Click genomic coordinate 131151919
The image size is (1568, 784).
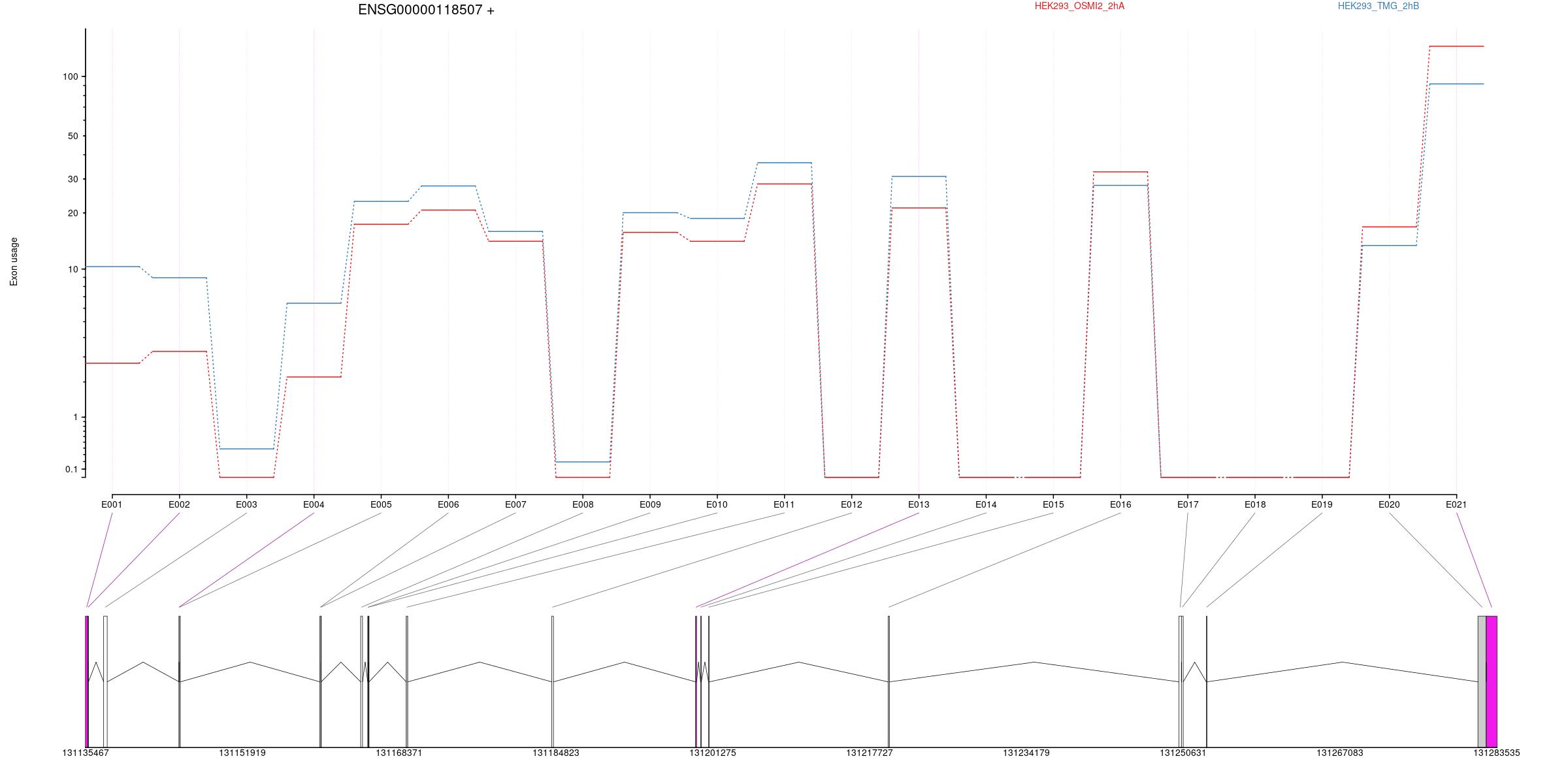click(242, 753)
